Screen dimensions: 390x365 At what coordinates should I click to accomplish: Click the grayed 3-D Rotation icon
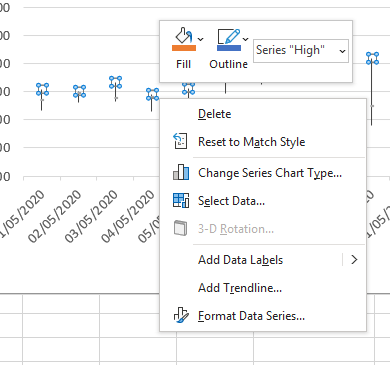[181, 228]
